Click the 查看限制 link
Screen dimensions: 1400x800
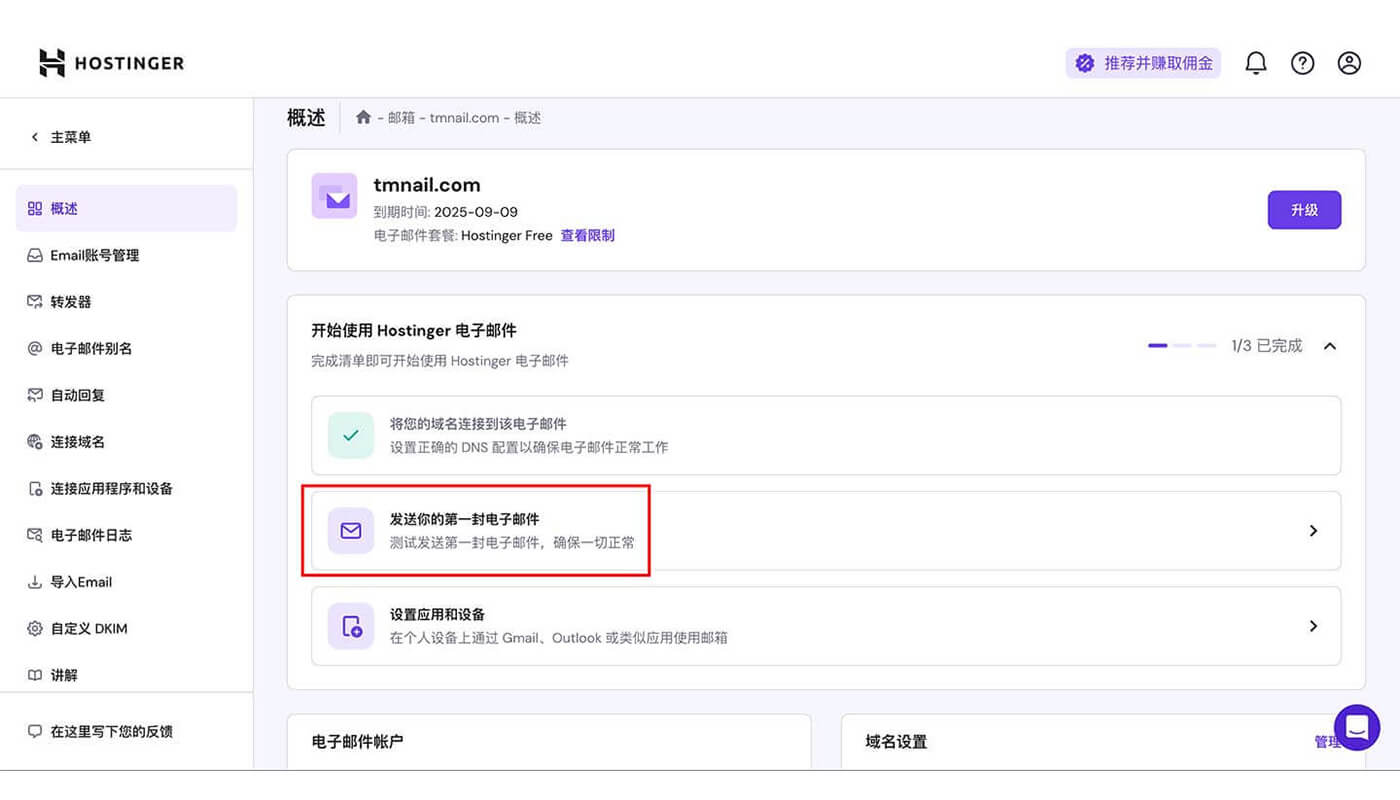click(587, 236)
